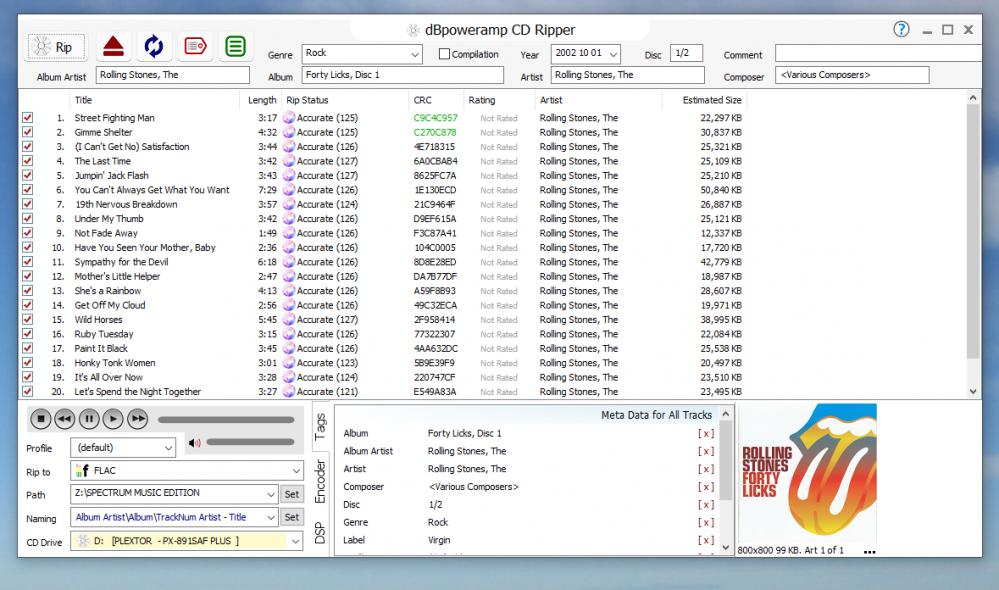Open the red metadata tag icon

click(195, 46)
